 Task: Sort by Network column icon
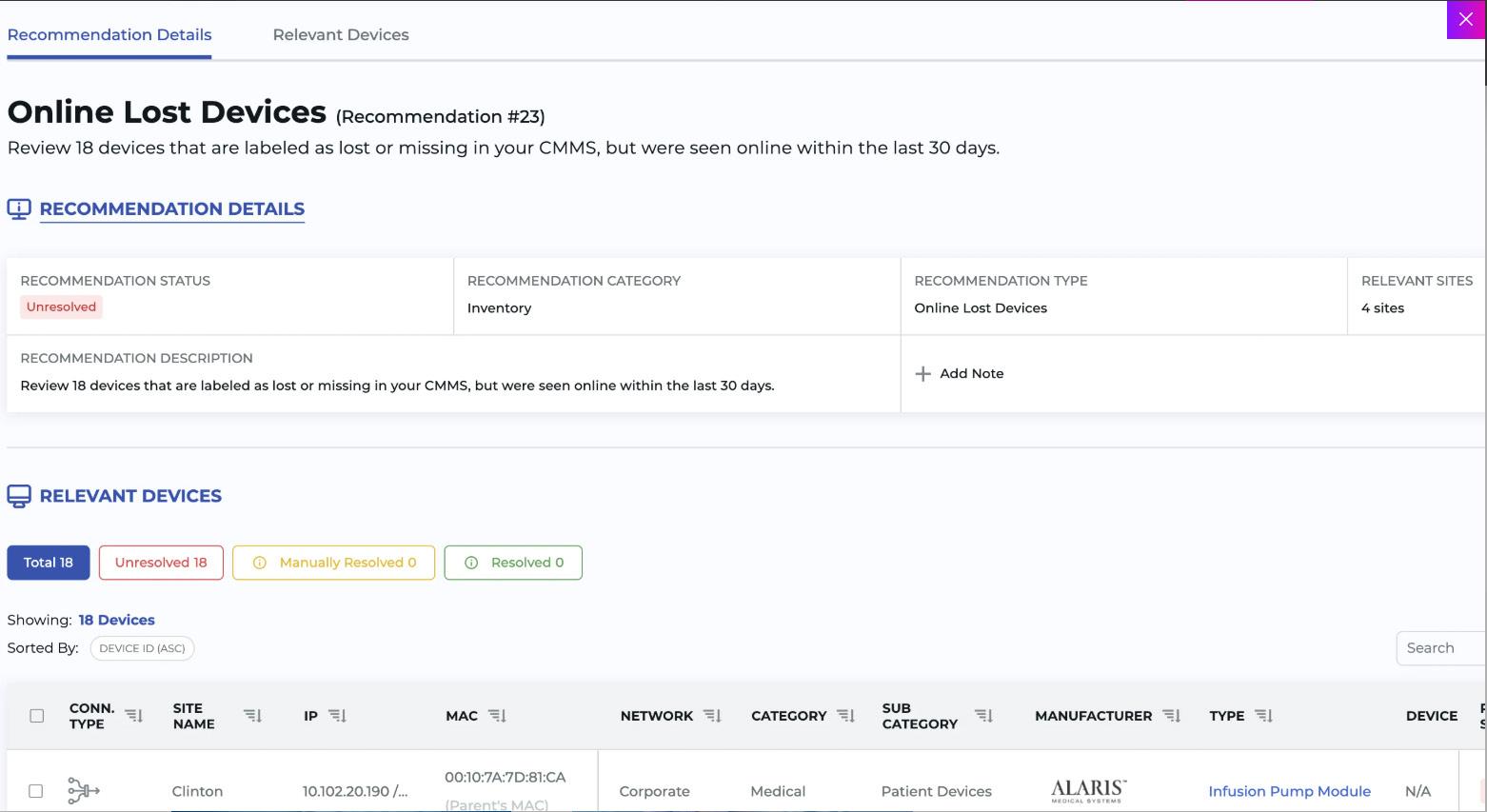coord(712,716)
